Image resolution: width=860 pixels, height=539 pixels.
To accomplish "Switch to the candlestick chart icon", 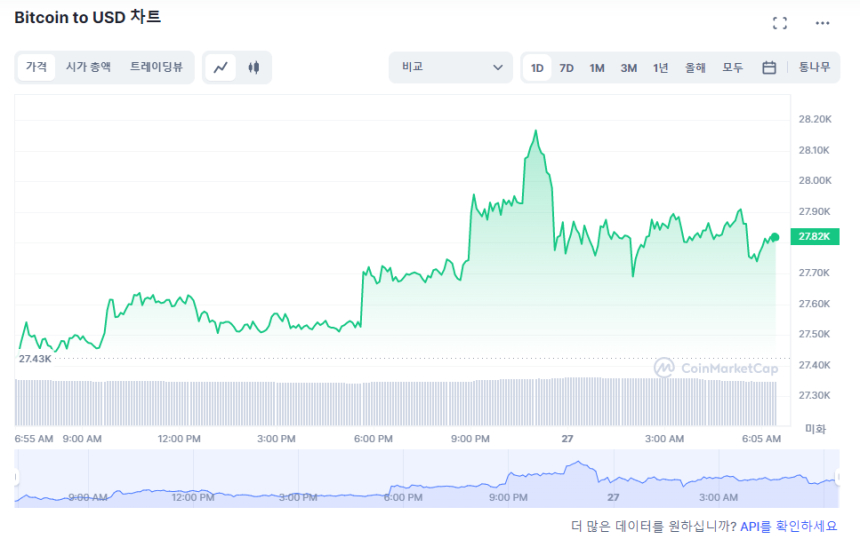I will [x=254, y=68].
